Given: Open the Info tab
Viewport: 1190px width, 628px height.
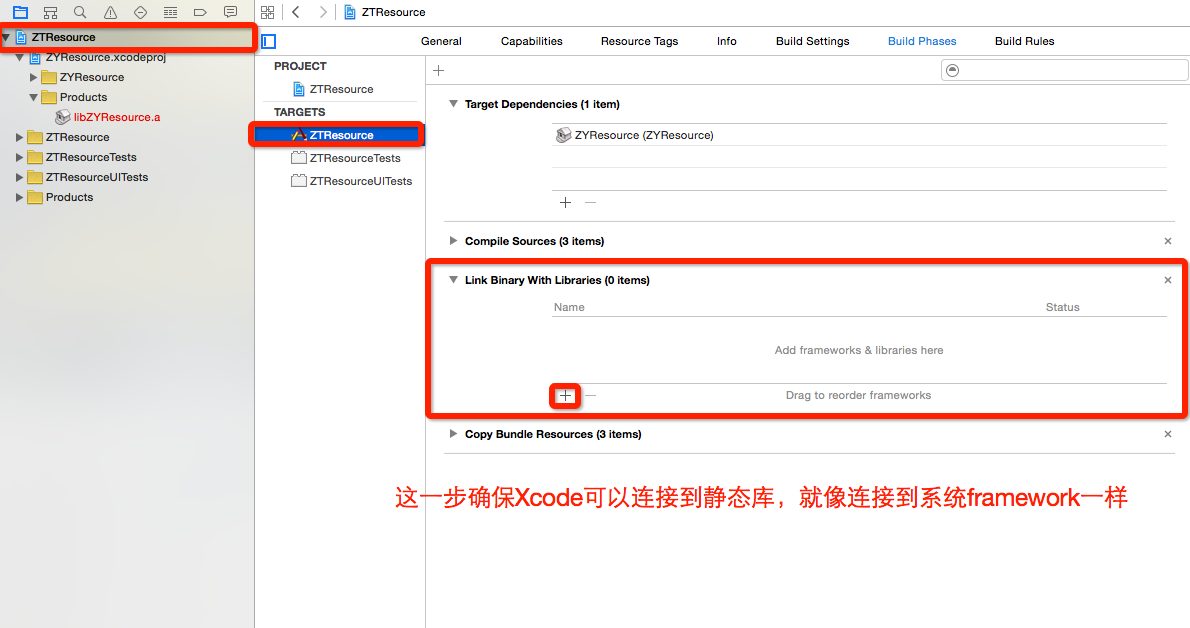Looking at the screenshot, I should click(726, 41).
